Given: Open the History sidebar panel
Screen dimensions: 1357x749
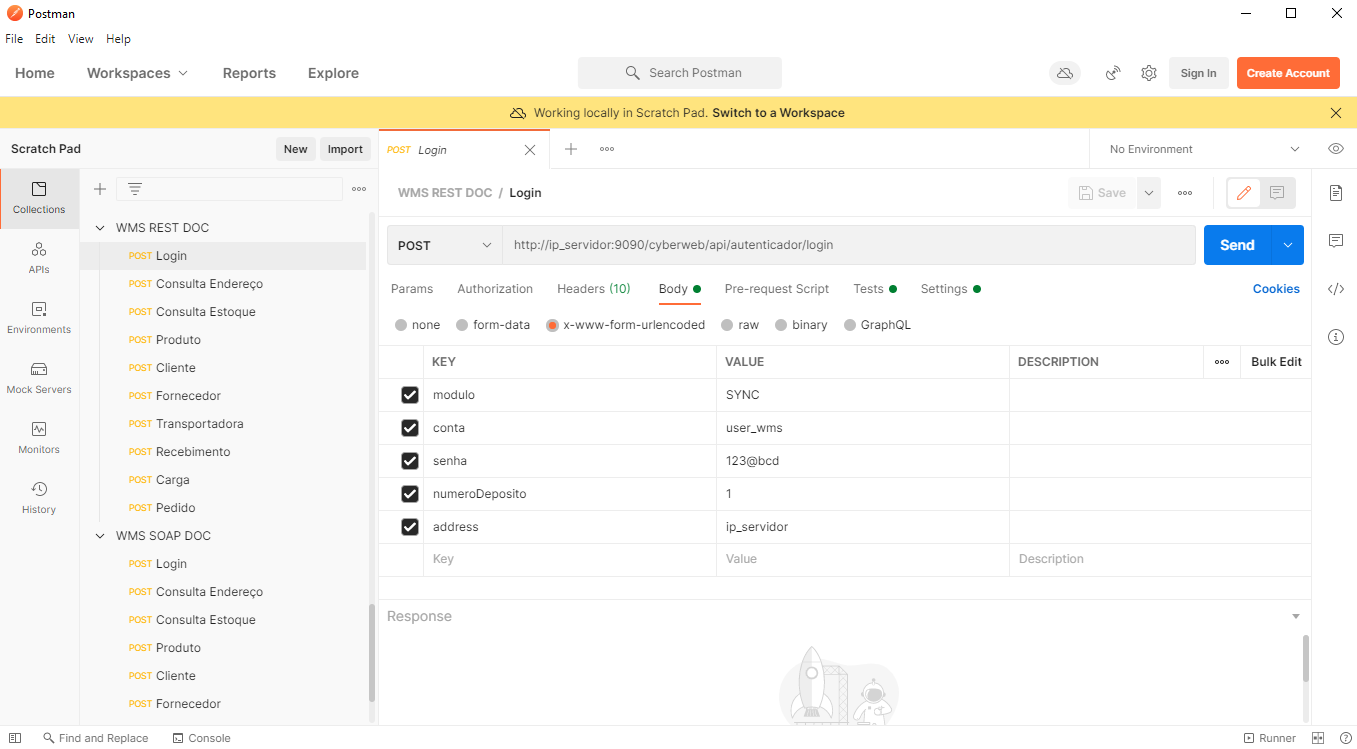Looking at the screenshot, I should click(39, 498).
